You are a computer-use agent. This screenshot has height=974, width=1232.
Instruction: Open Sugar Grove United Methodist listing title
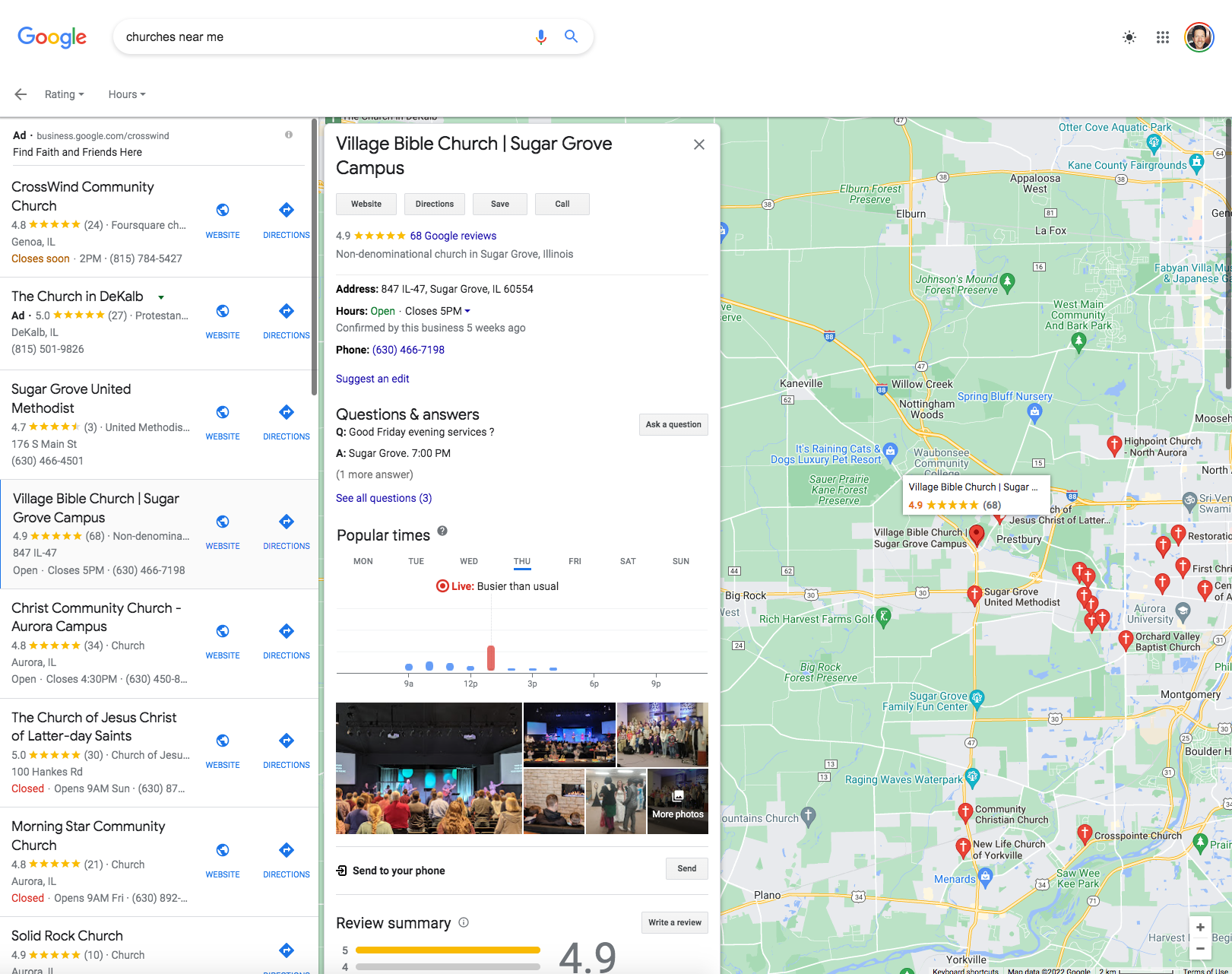point(71,398)
